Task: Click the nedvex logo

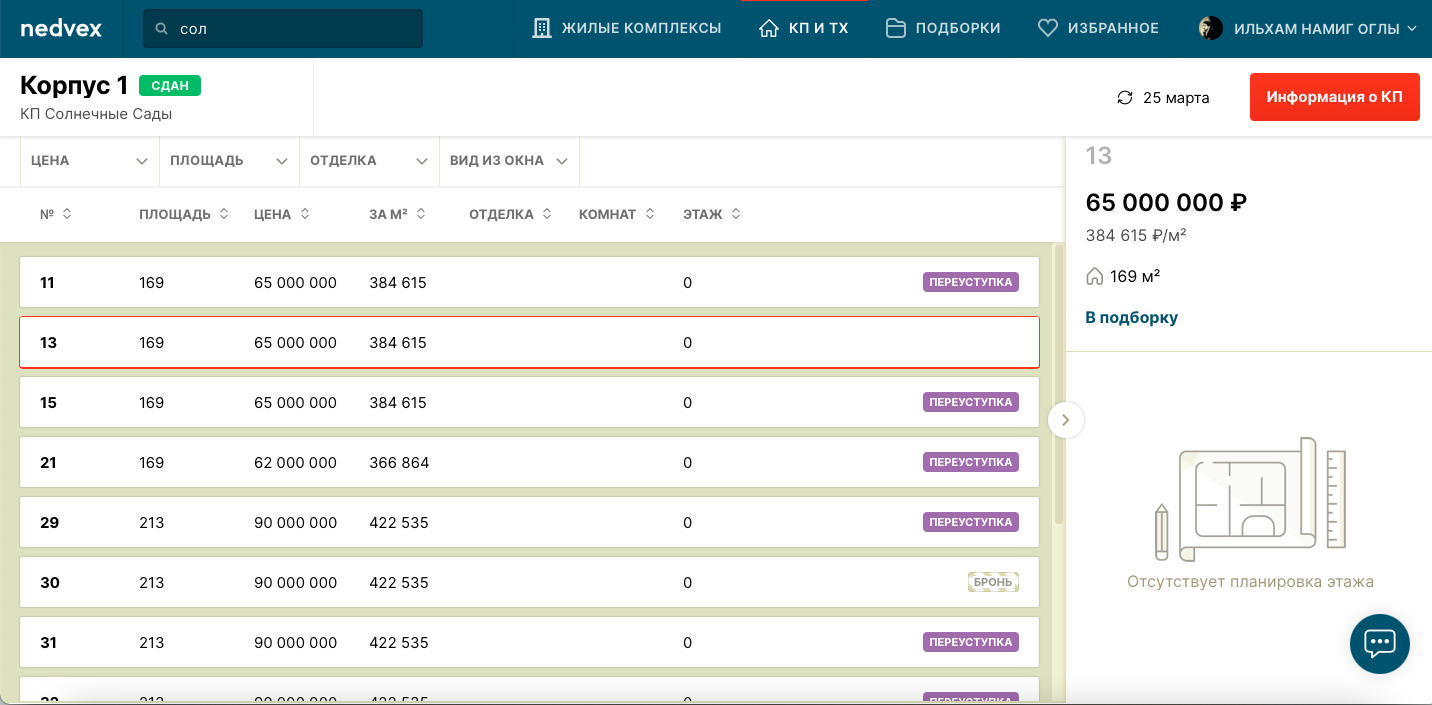Action: click(x=61, y=28)
